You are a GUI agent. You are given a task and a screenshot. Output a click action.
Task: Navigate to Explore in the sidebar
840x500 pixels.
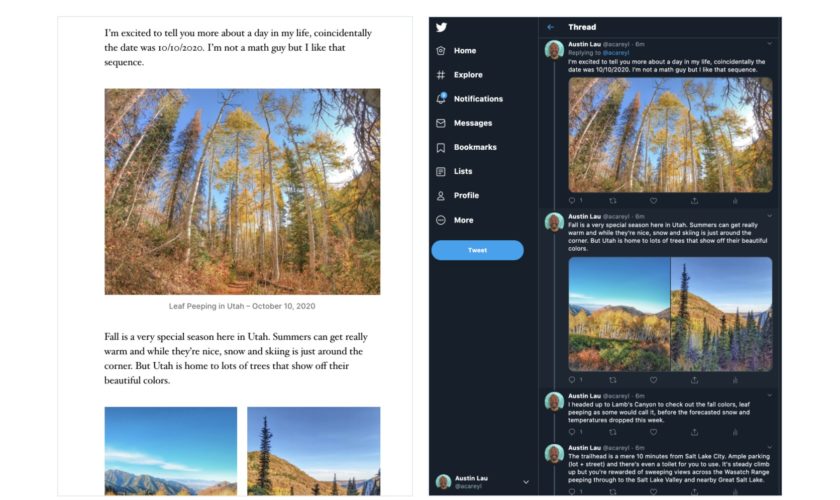point(467,75)
